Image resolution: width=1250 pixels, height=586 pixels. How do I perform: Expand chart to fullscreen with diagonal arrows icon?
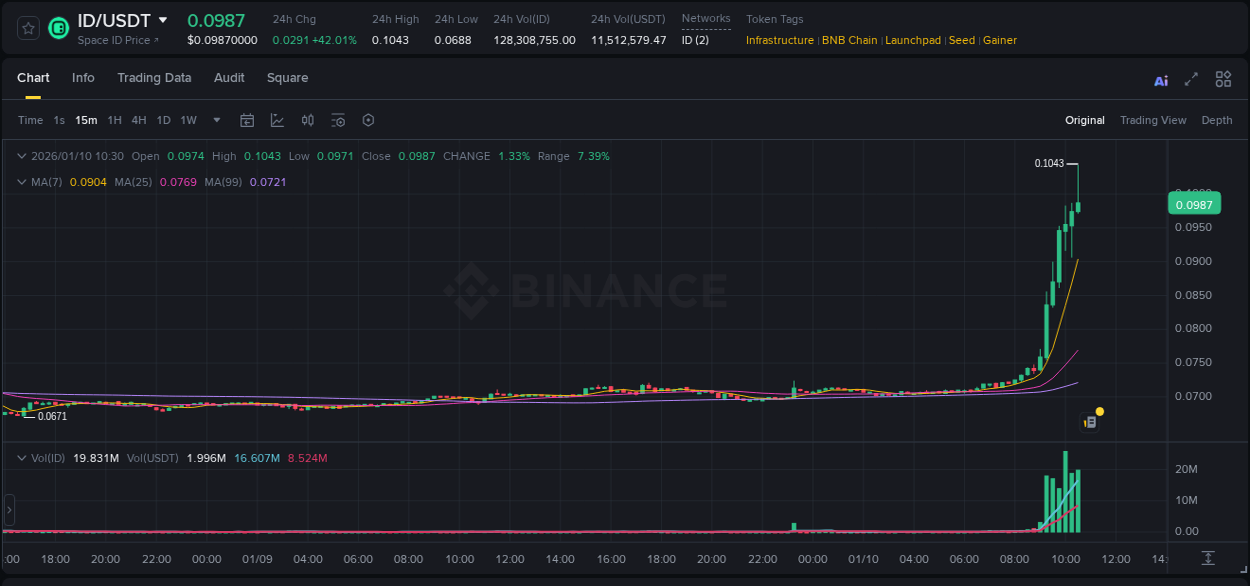[x=1191, y=79]
